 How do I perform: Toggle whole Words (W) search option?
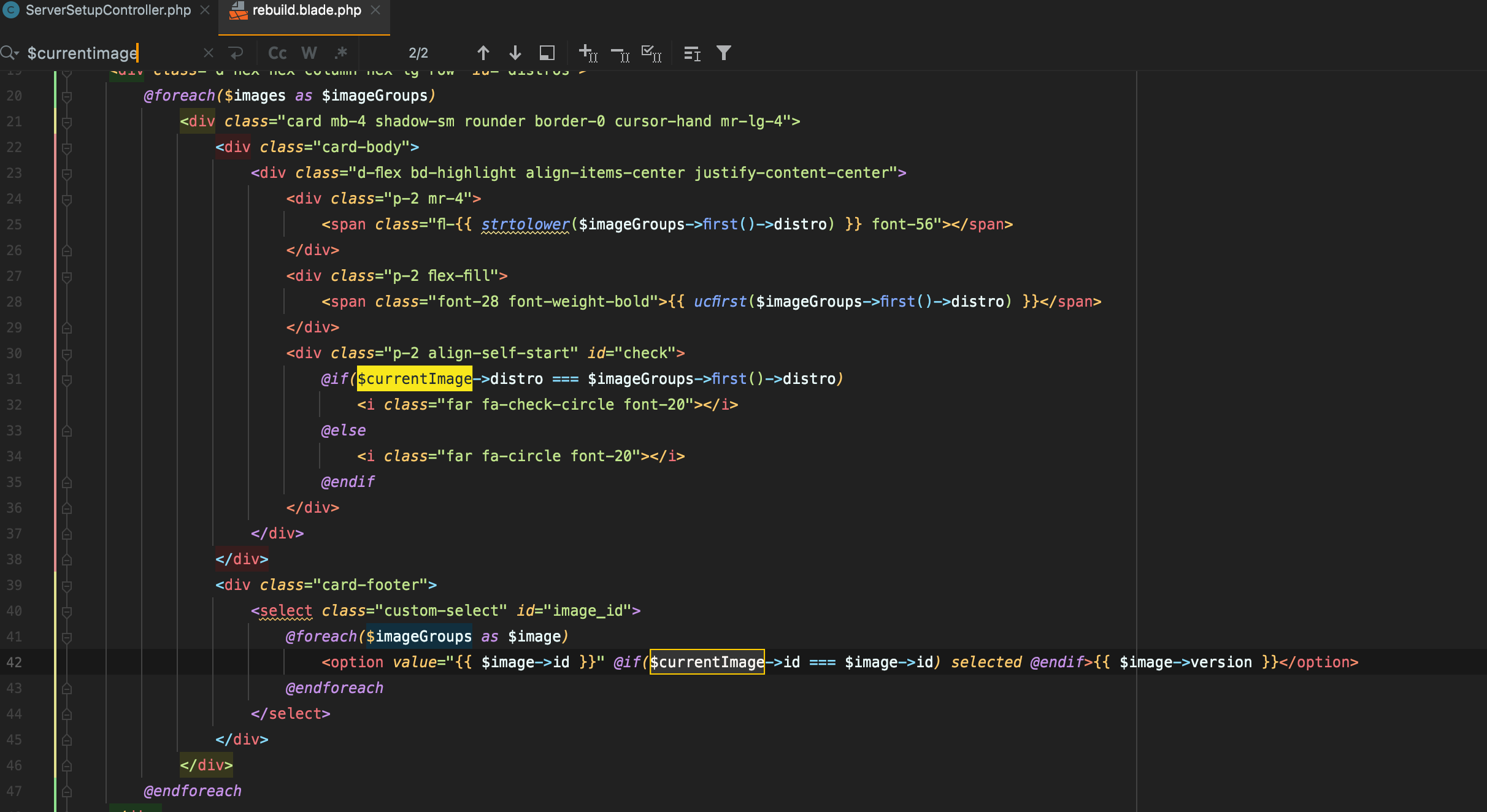(309, 53)
